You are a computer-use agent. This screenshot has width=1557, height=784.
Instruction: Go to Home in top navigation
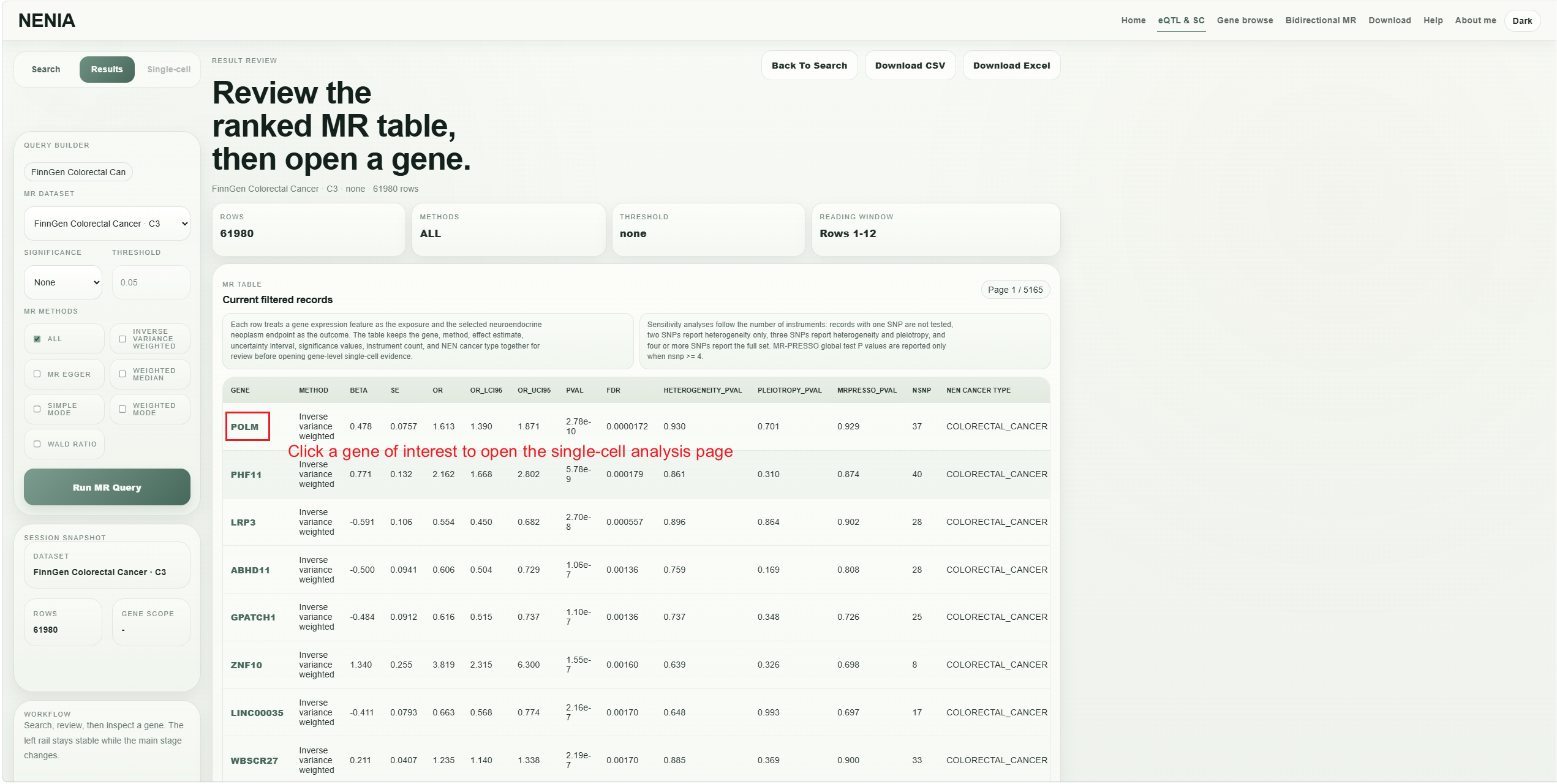(x=1133, y=20)
